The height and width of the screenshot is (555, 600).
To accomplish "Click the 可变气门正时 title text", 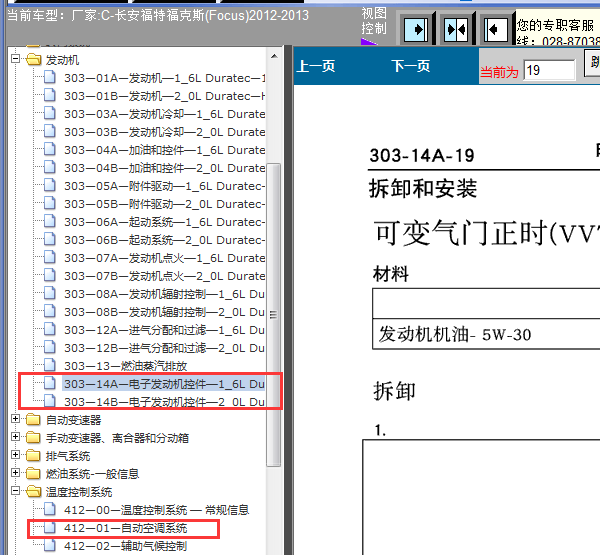I will point(487,233).
